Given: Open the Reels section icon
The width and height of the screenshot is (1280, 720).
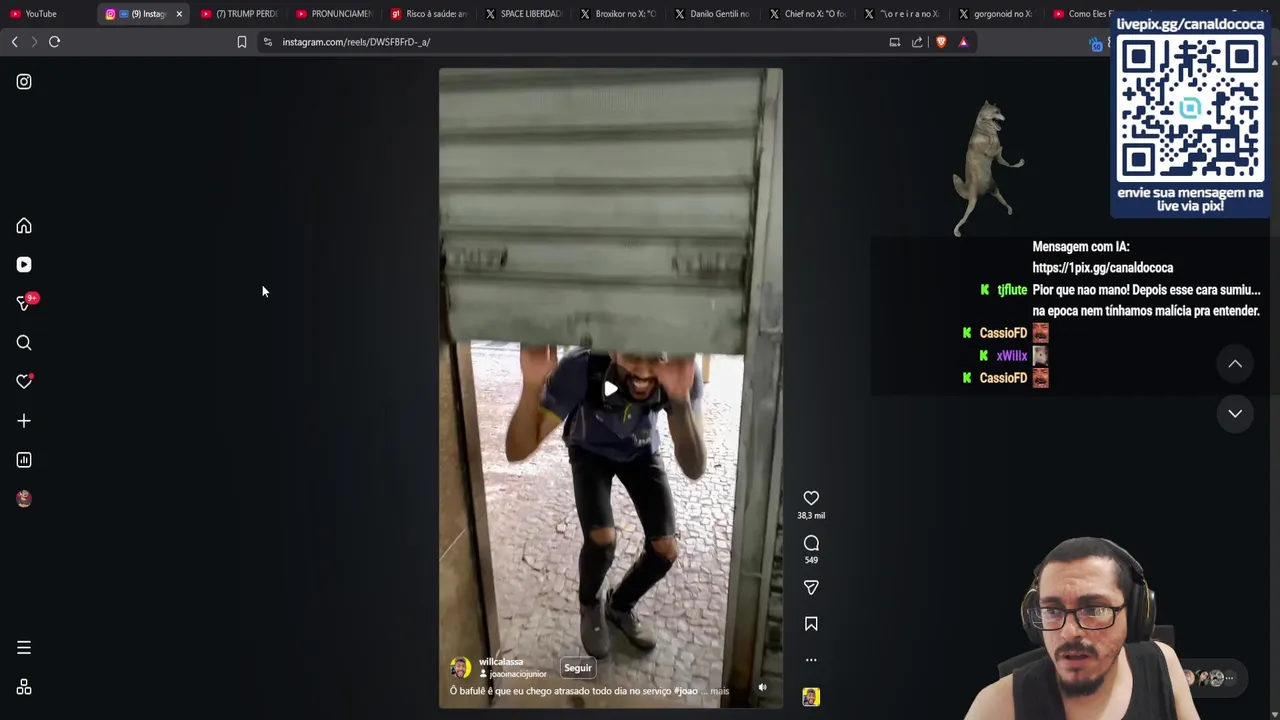Looking at the screenshot, I should (x=24, y=265).
